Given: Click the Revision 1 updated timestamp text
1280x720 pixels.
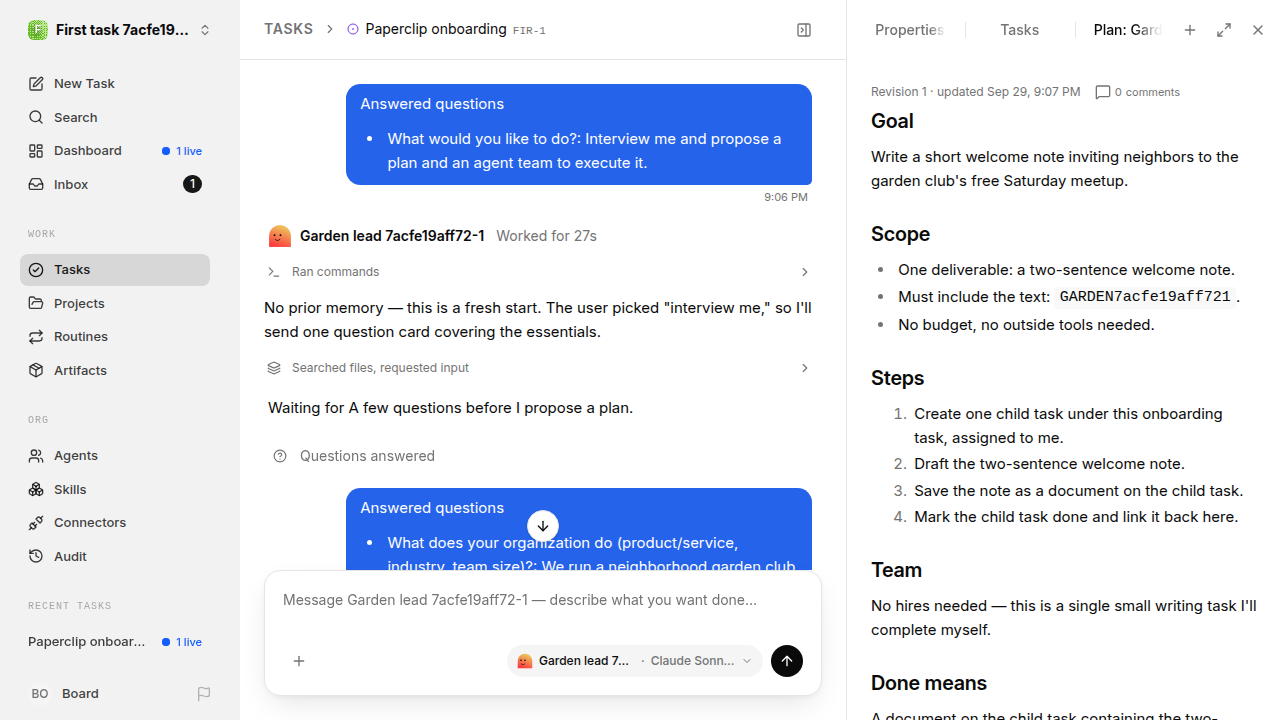Looking at the screenshot, I should 975,92.
